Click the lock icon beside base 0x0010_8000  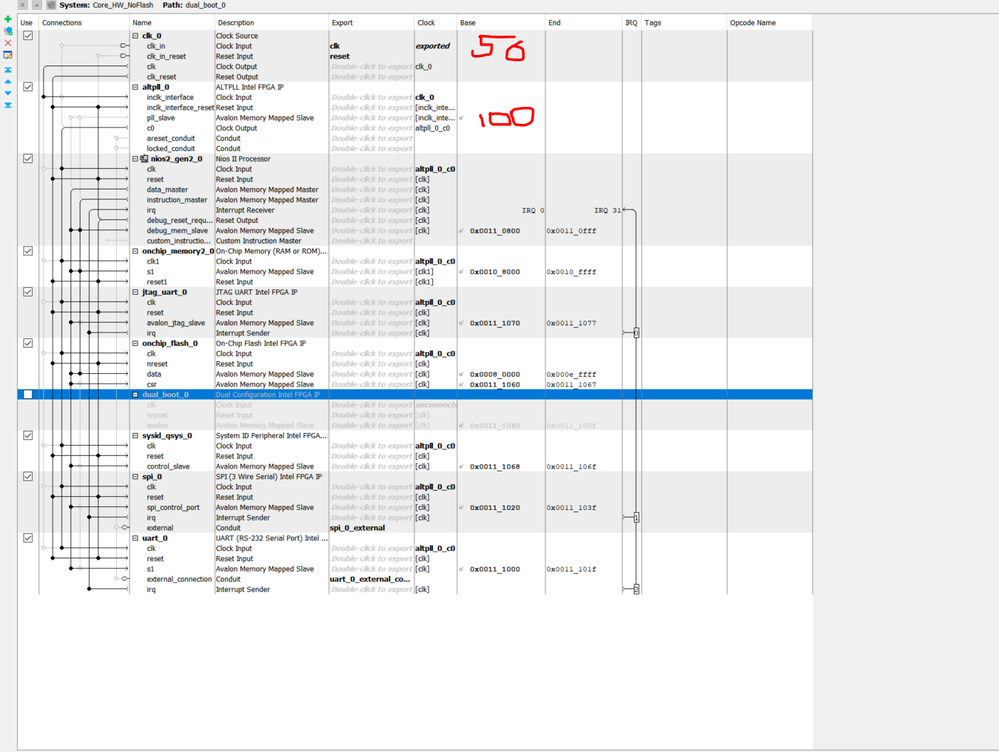[x=462, y=271]
